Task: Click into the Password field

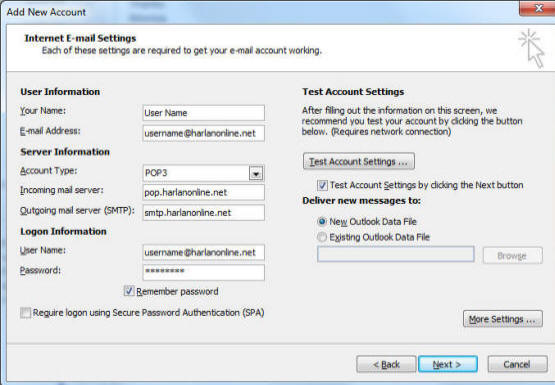Action: [x=204, y=272]
